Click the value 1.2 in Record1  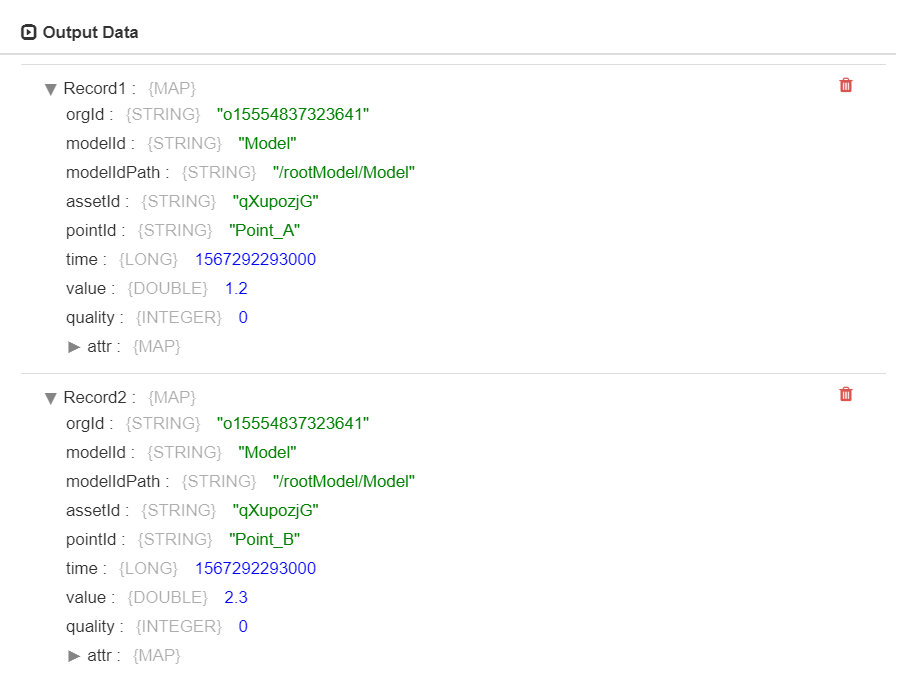[x=236, y=288]
